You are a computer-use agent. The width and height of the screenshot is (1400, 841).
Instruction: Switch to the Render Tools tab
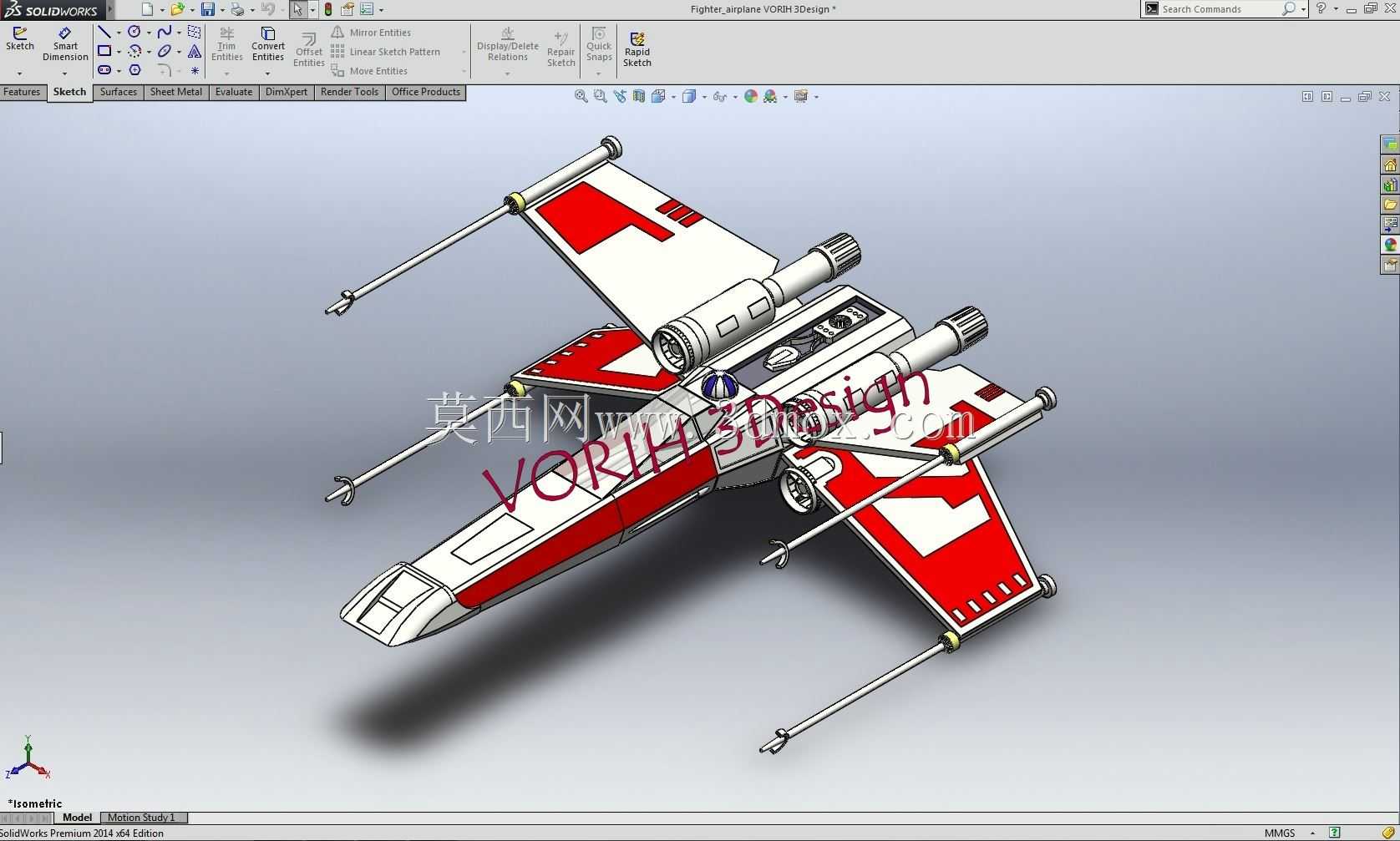(x=349, y=92)
